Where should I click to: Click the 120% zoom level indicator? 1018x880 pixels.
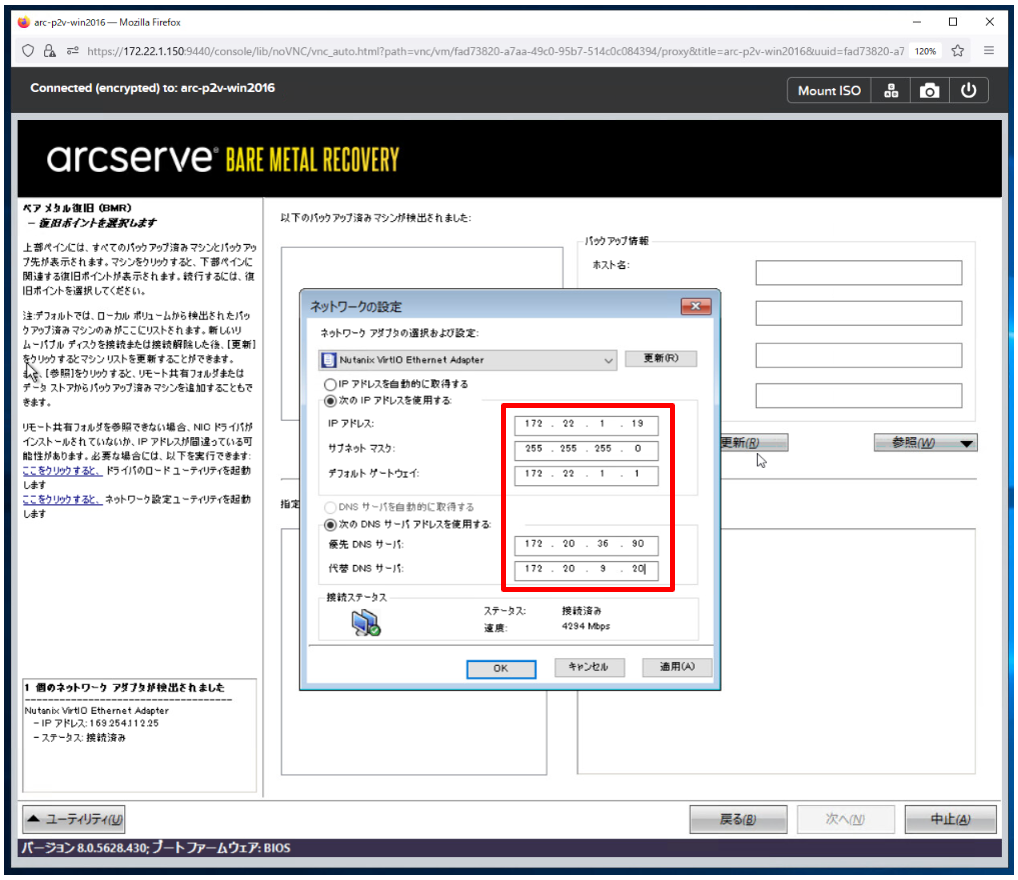[925, 51]
